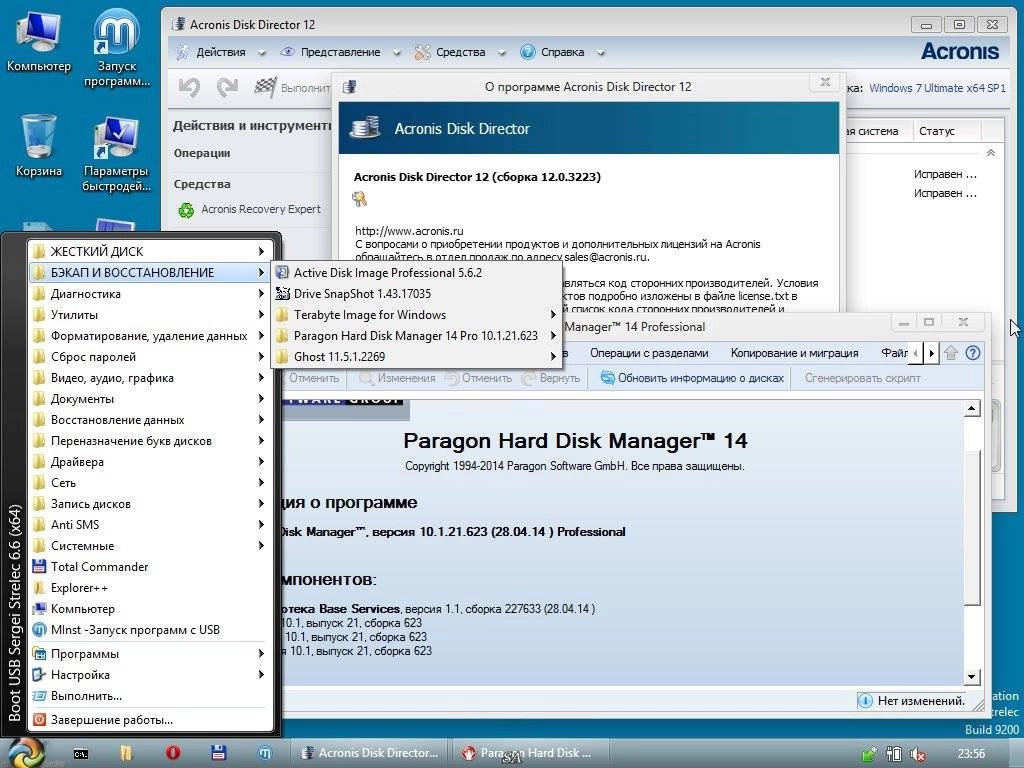1024x768 pixels.
Task: Open Выполнить... run dialog
Action: tap(151, 696)
